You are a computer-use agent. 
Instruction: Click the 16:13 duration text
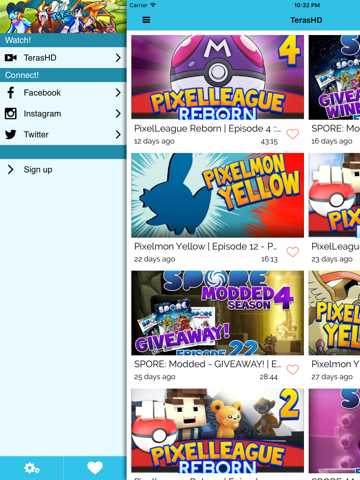pos(269,259)
